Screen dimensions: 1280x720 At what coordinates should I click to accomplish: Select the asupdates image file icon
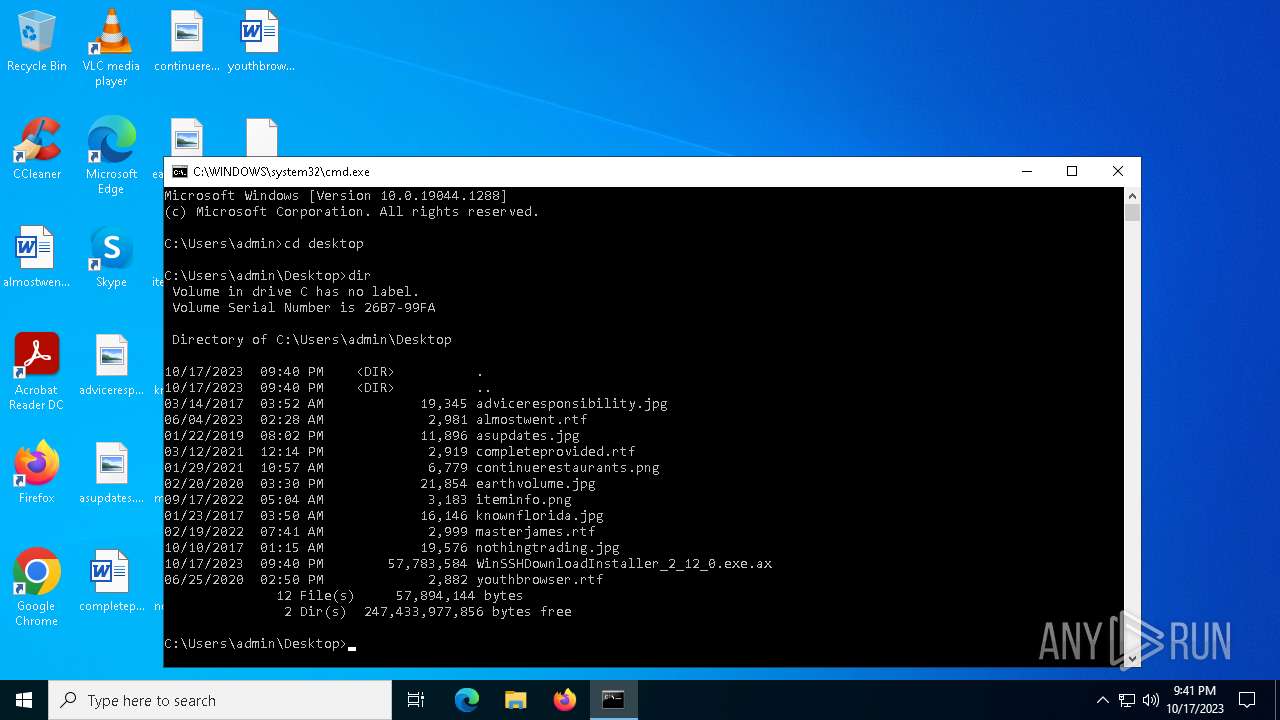[x=111, y=473]
